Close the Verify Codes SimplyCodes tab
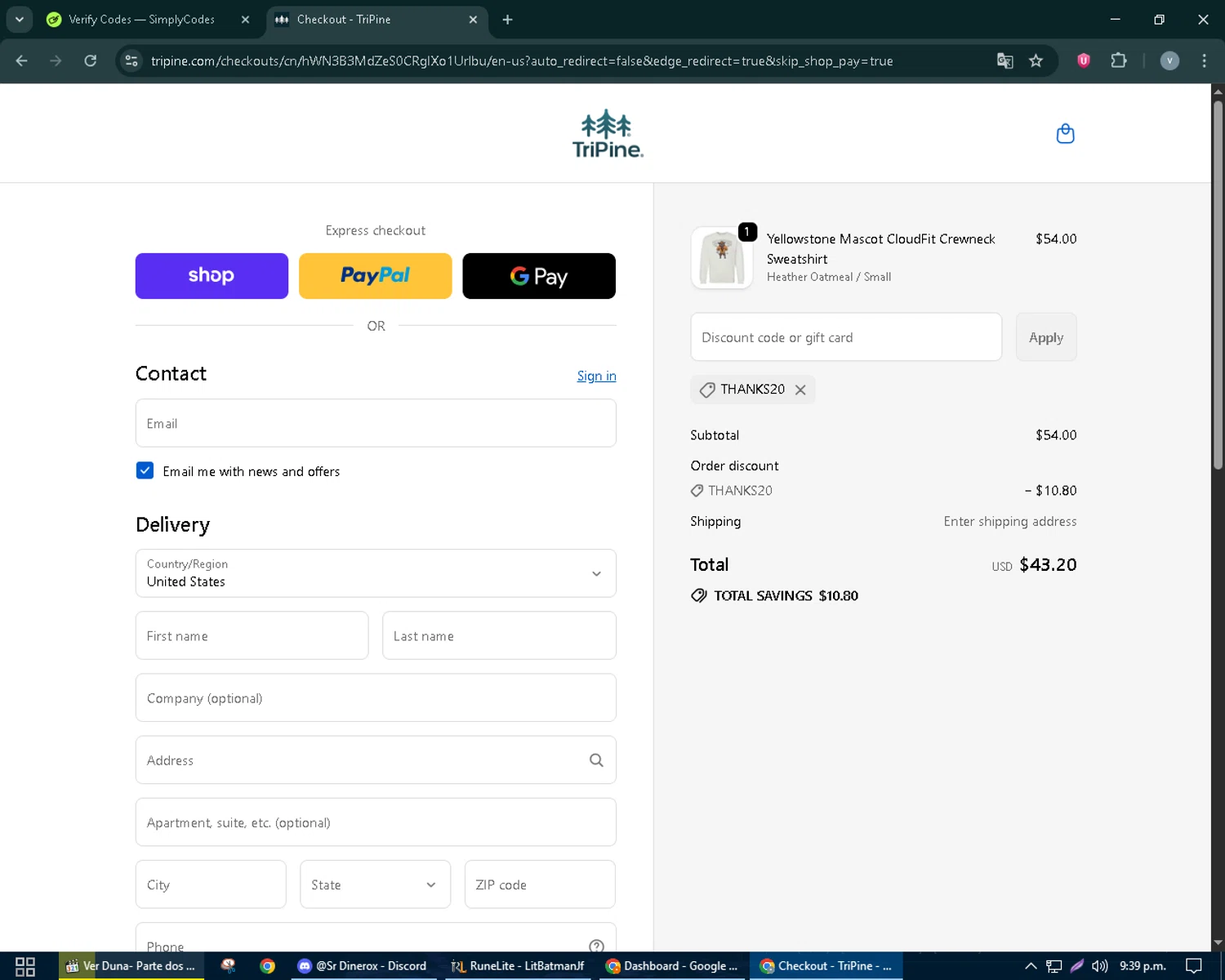 pyautogui.click(x=245, y=20)
